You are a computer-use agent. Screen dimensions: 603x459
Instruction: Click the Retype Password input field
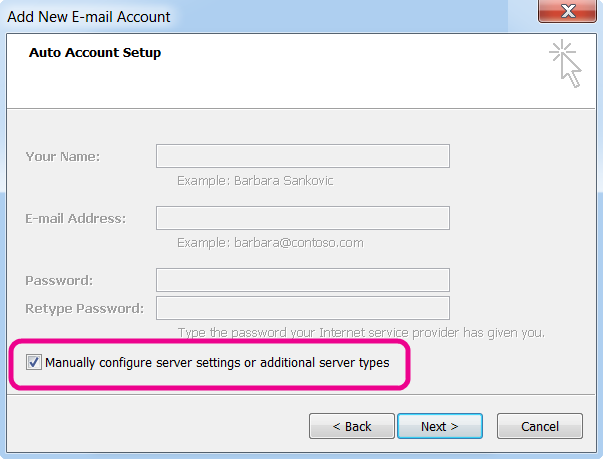pos(303,308)
